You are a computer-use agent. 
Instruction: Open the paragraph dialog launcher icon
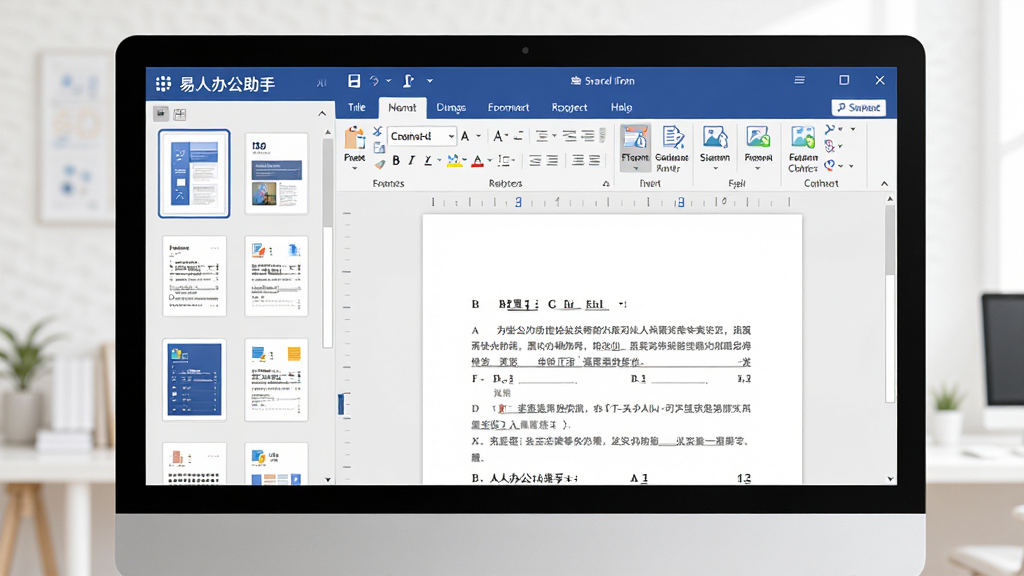(606, 184)
